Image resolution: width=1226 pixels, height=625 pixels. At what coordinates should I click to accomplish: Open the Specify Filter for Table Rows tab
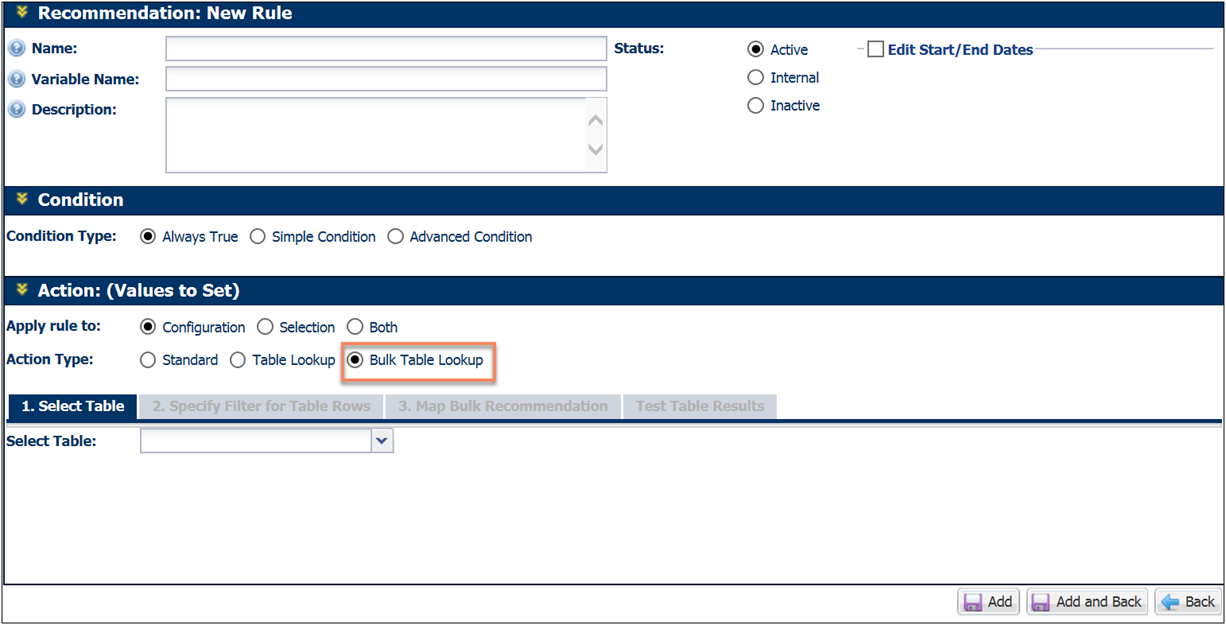[260, 406]
